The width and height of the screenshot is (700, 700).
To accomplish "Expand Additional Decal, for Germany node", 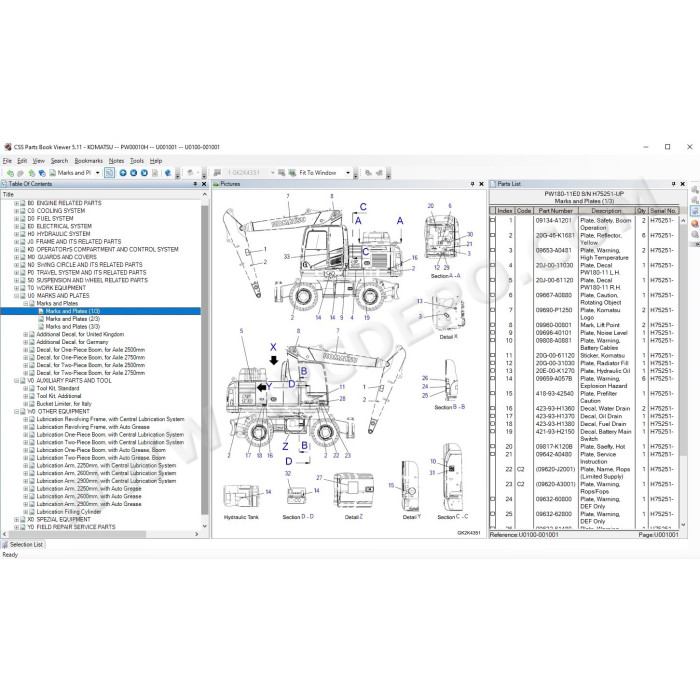I will coord(25,342).
